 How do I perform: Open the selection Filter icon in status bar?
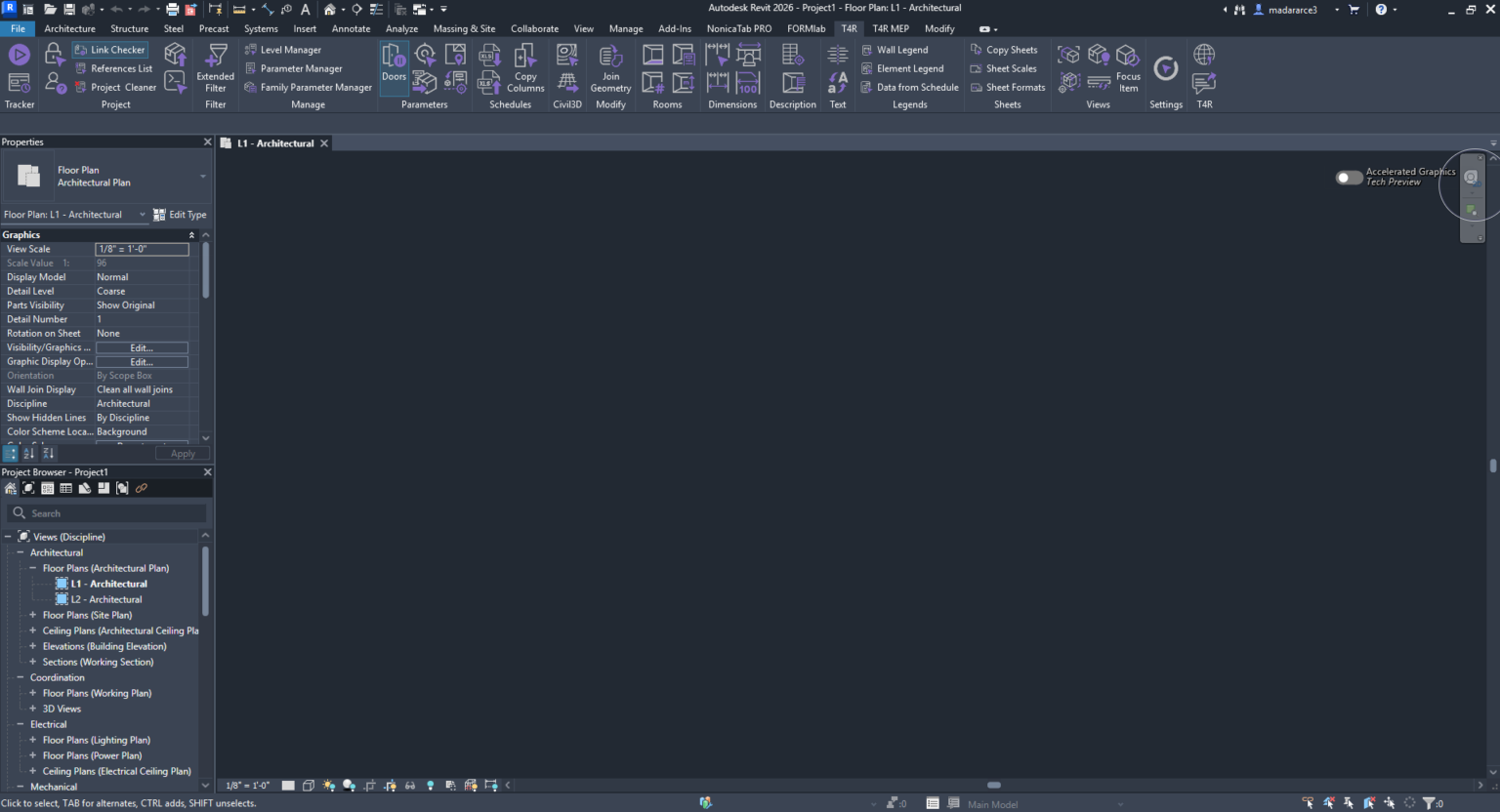(1429, 803)
